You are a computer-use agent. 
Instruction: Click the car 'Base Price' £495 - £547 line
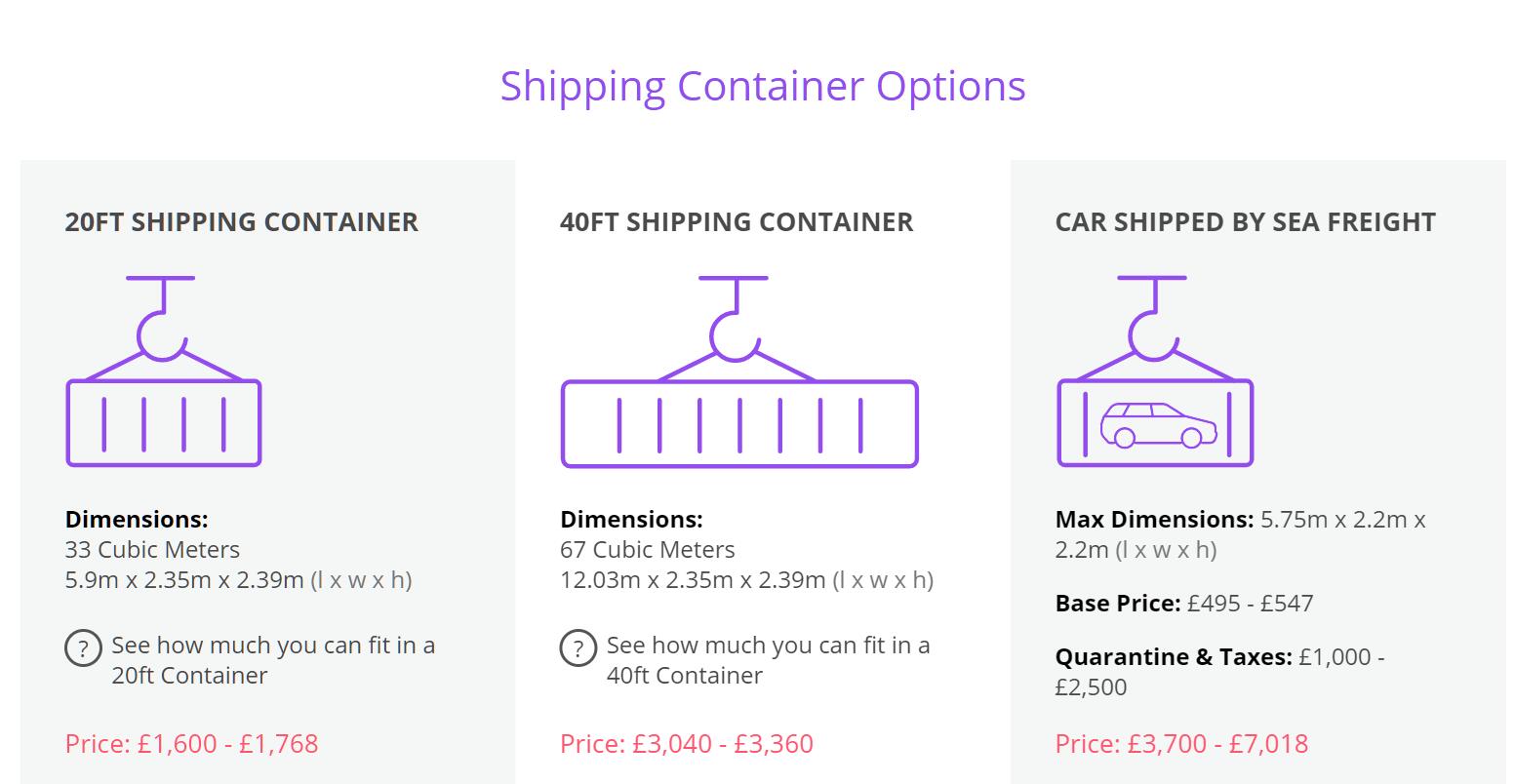[1183, 604]
